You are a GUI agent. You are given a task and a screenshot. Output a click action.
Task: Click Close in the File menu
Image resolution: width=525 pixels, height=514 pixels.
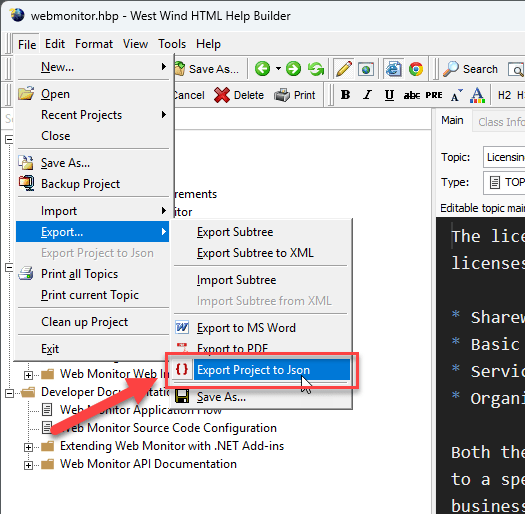click(x=92, y=136)
